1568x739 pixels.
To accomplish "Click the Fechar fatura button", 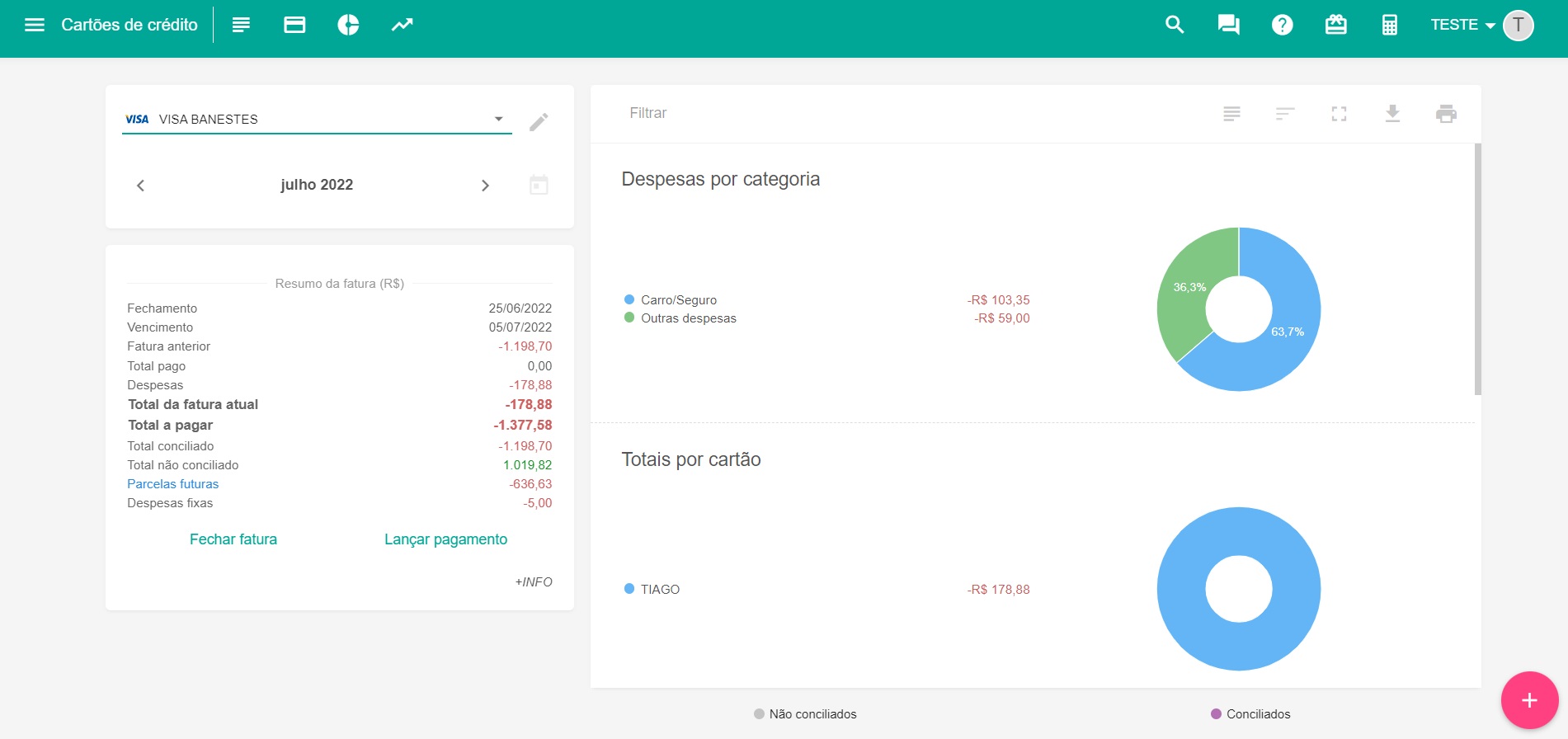I will coord(233,539).
